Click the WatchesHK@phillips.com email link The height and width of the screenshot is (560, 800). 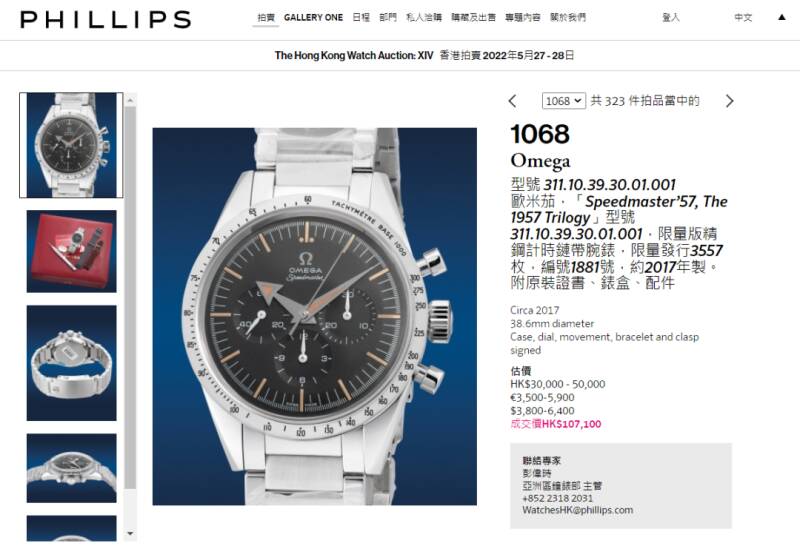(578, 510)
